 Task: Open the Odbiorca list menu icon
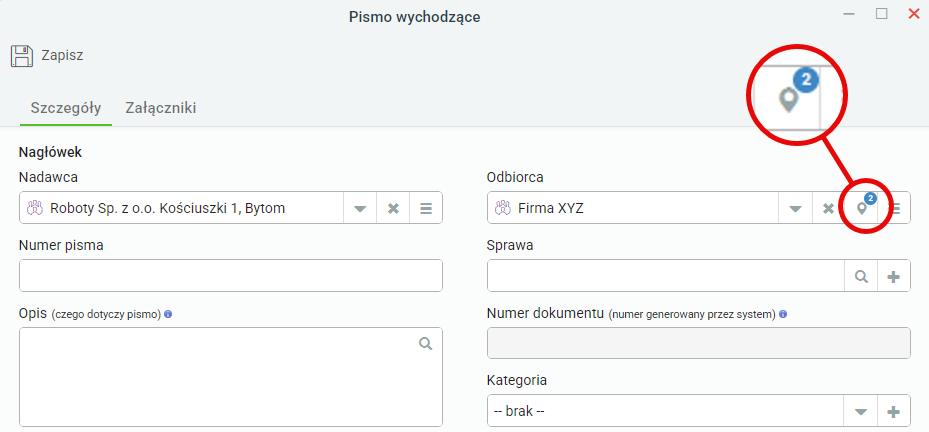coord(895,209)
